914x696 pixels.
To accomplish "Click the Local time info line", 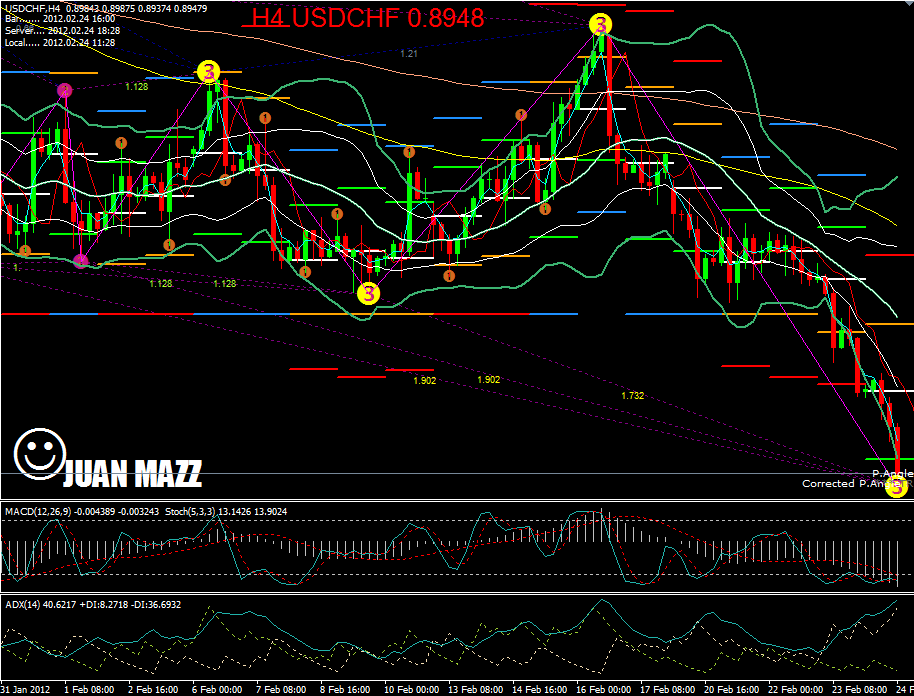I will click(60, 42).
